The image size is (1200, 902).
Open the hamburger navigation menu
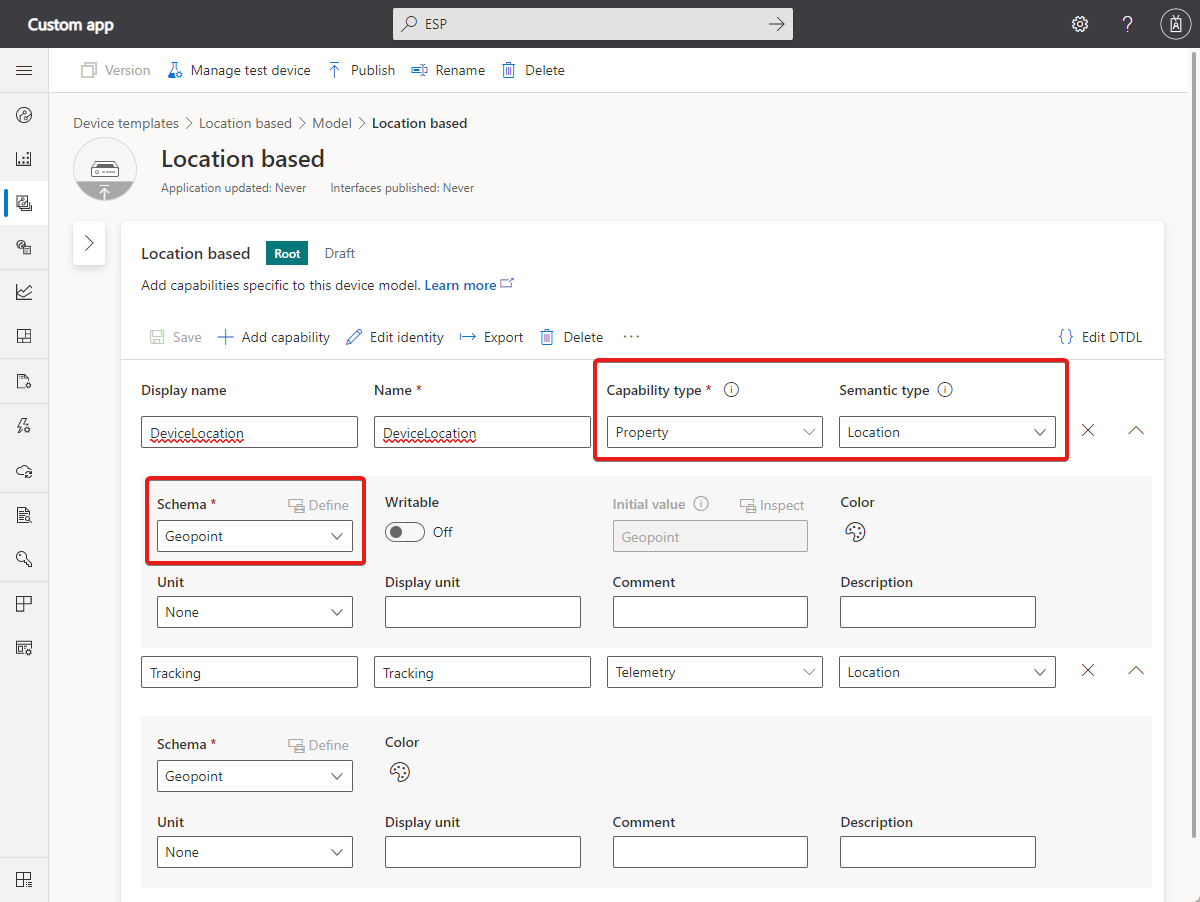[x=24, y=70]
